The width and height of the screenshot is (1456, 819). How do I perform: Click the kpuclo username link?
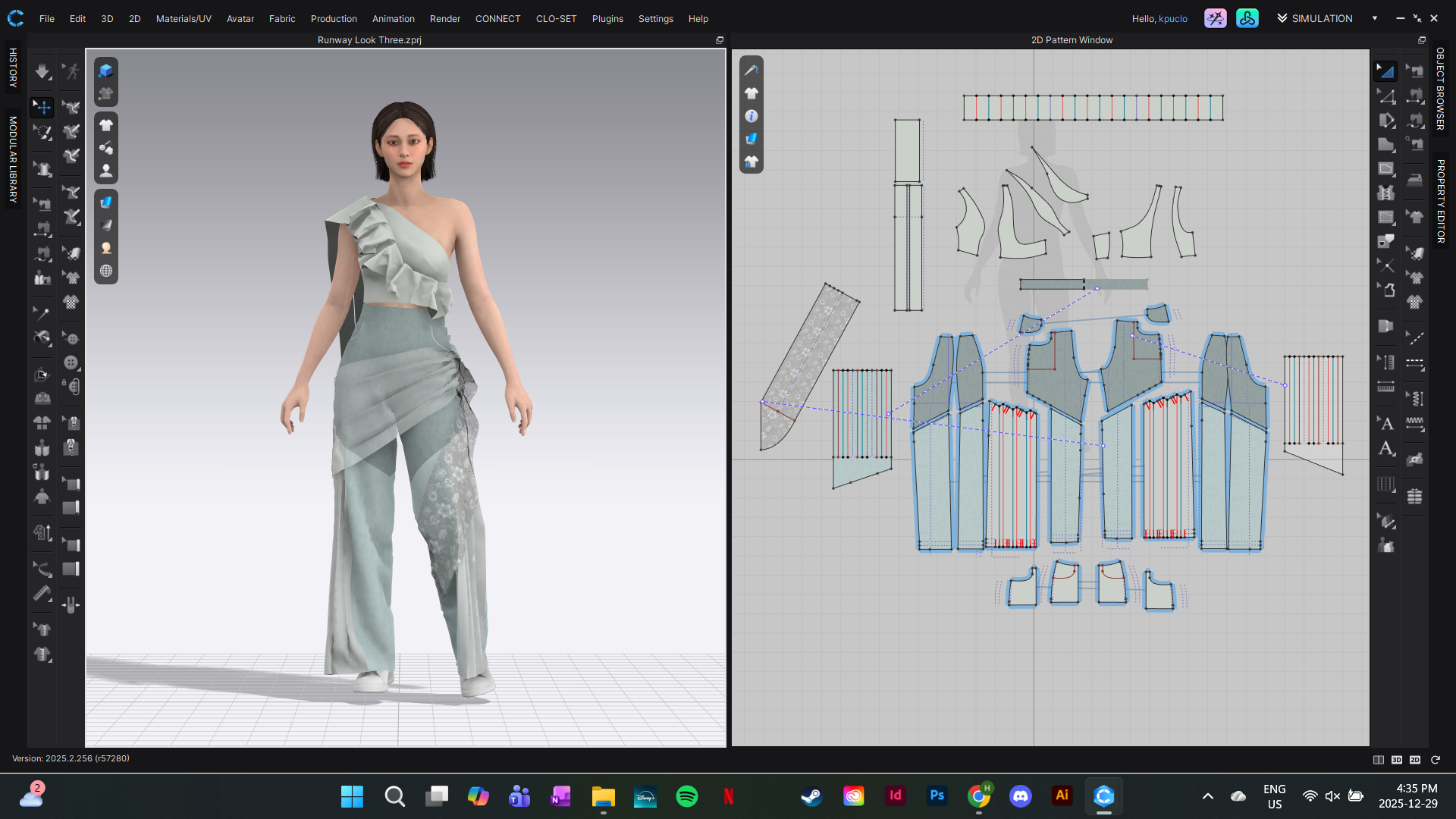1172,18
